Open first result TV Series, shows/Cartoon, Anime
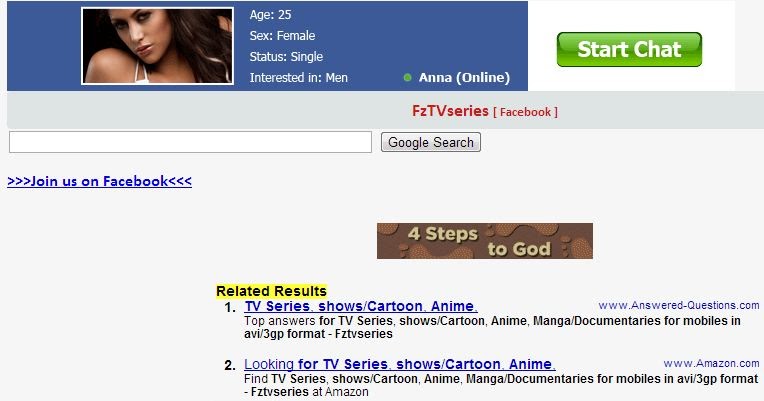 361,306
